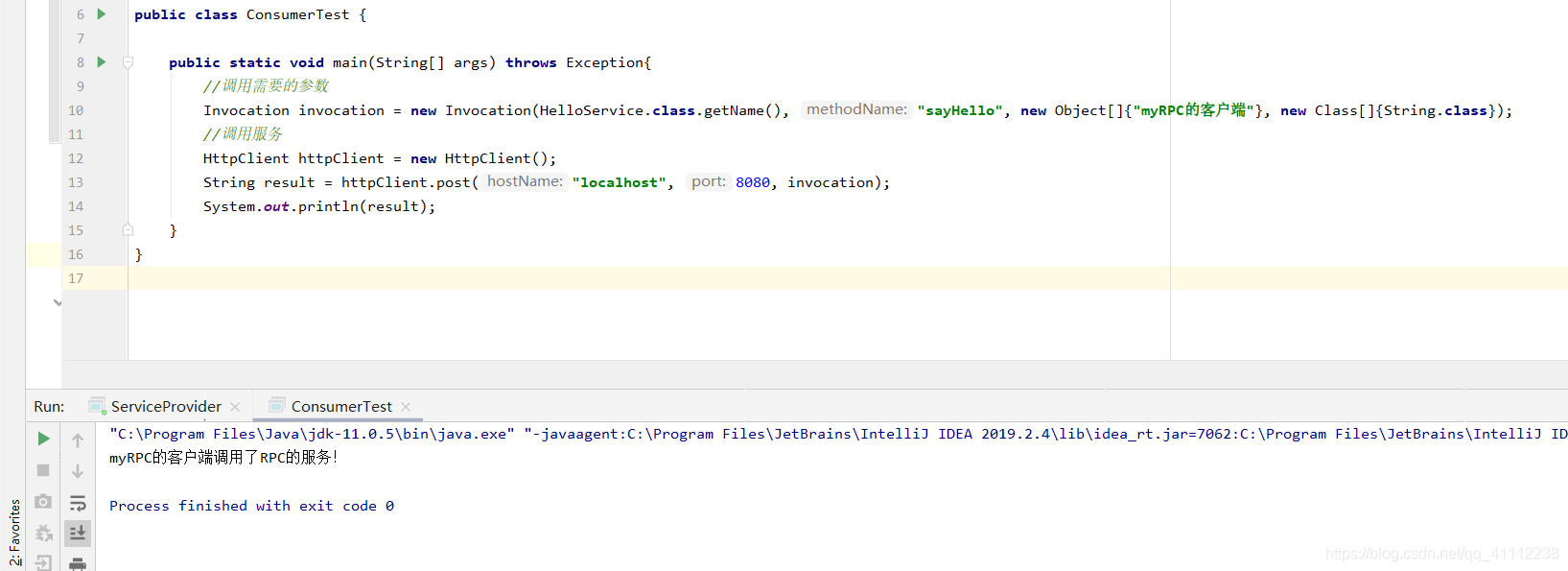Click line number 13 in the gutter
Image resolution: width=1568 pixels, height=571 pixels.
[x=76, y=182]
